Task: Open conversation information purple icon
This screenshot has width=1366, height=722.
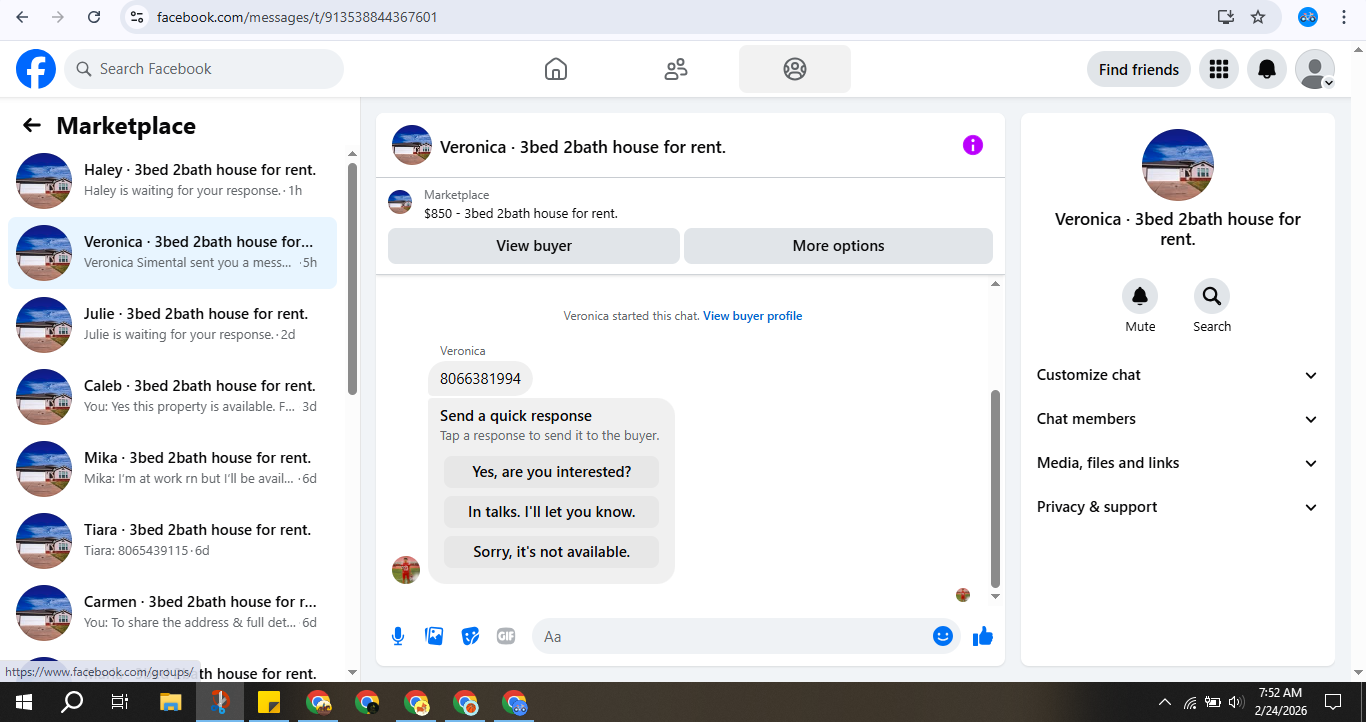Action: pyautogui.click(x=973, y=145)
